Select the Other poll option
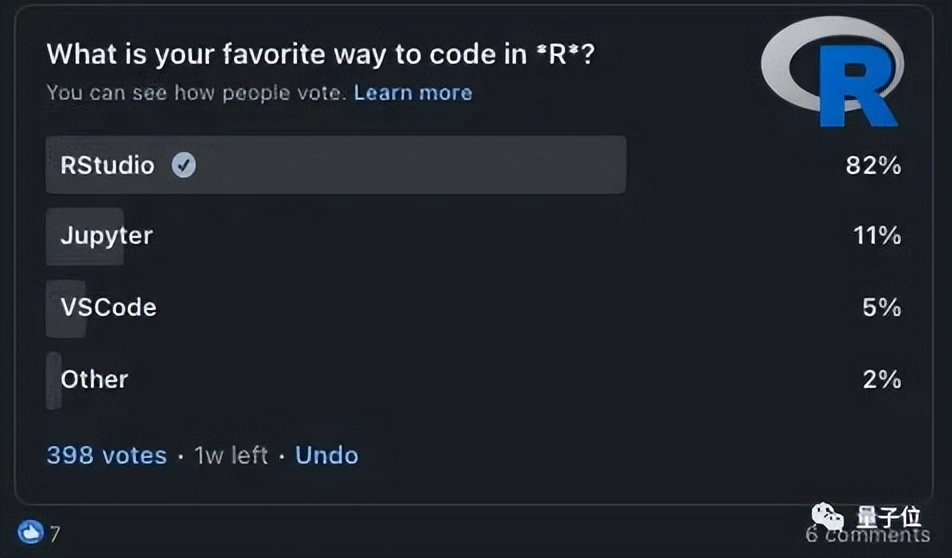The image size is (952, 558). pyautogui.click(x=94, y=379)
